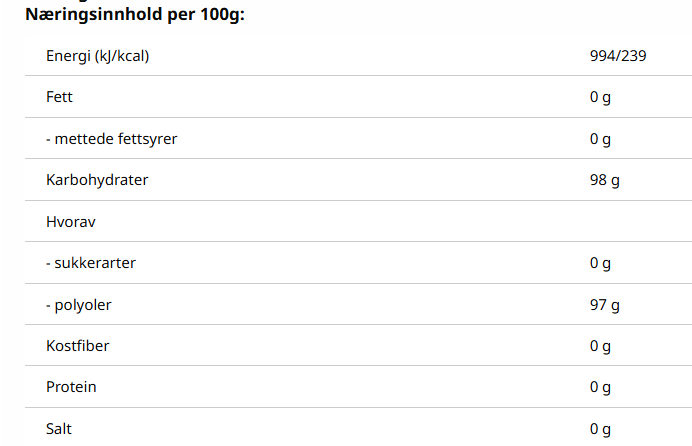Click the mettede fettsyrer 0 g value

click(x=600, y=139)
